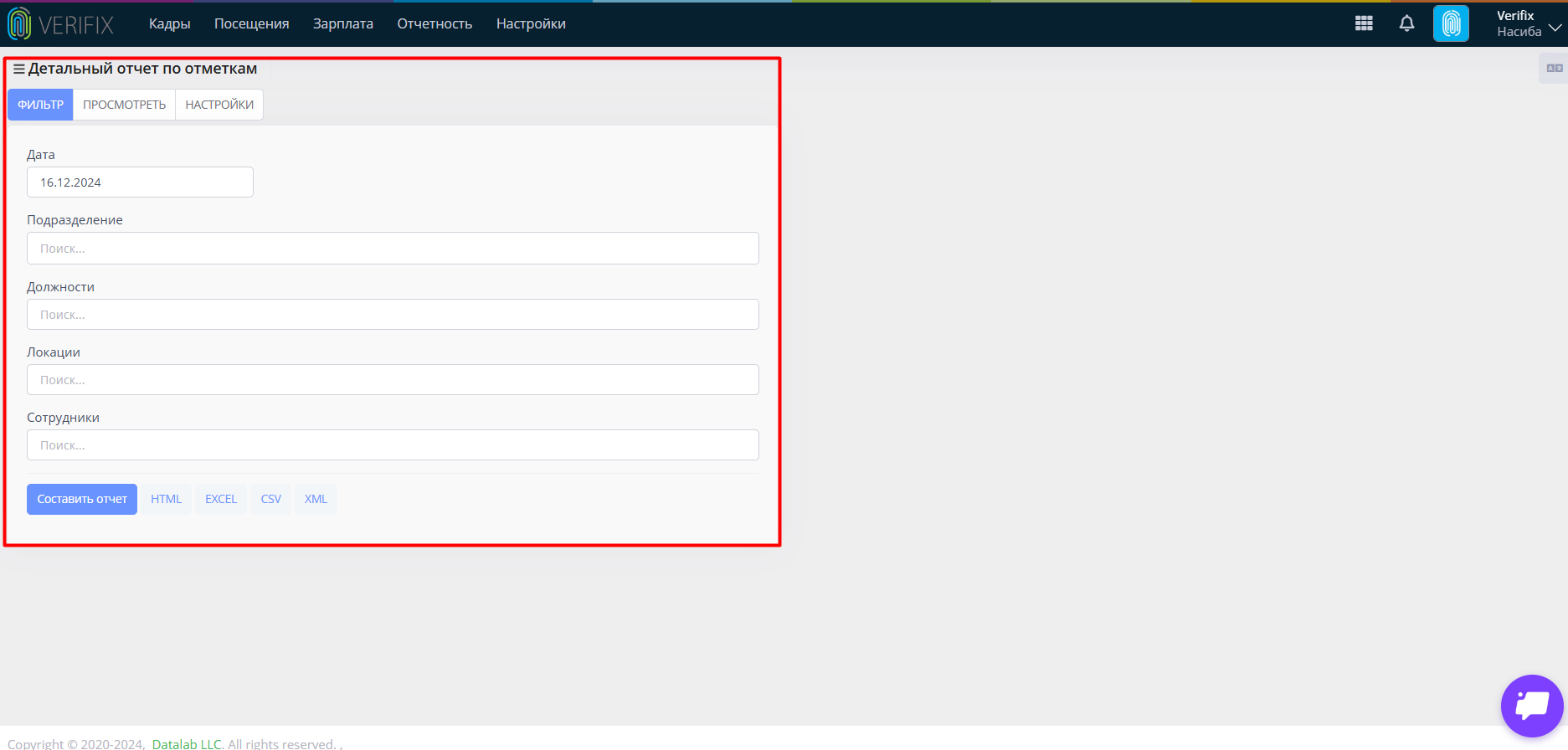Switch to the НАСТРОЙКИ tab
Screen dimensions: 1568x750
[219, 105]
